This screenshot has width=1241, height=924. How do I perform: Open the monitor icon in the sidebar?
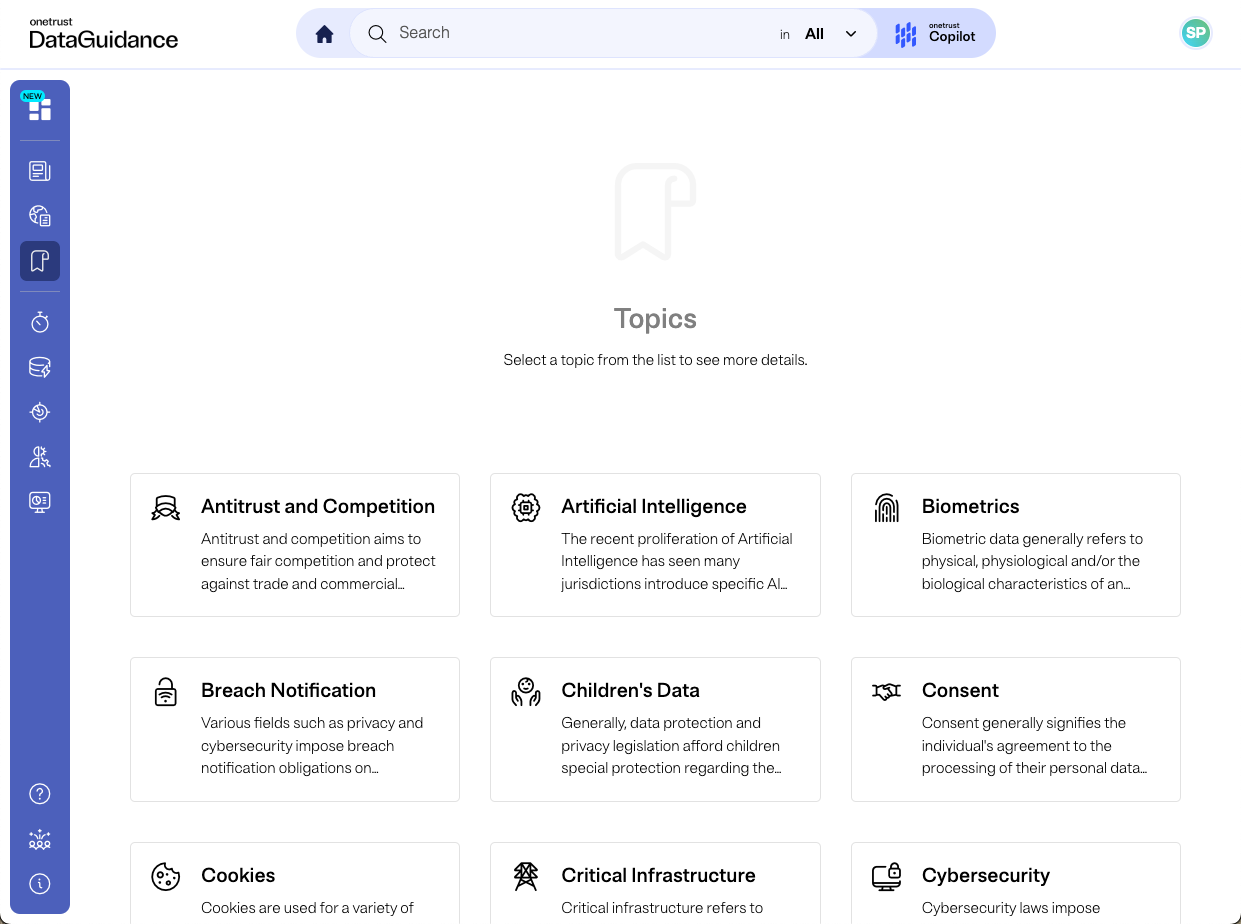point(40,501)
